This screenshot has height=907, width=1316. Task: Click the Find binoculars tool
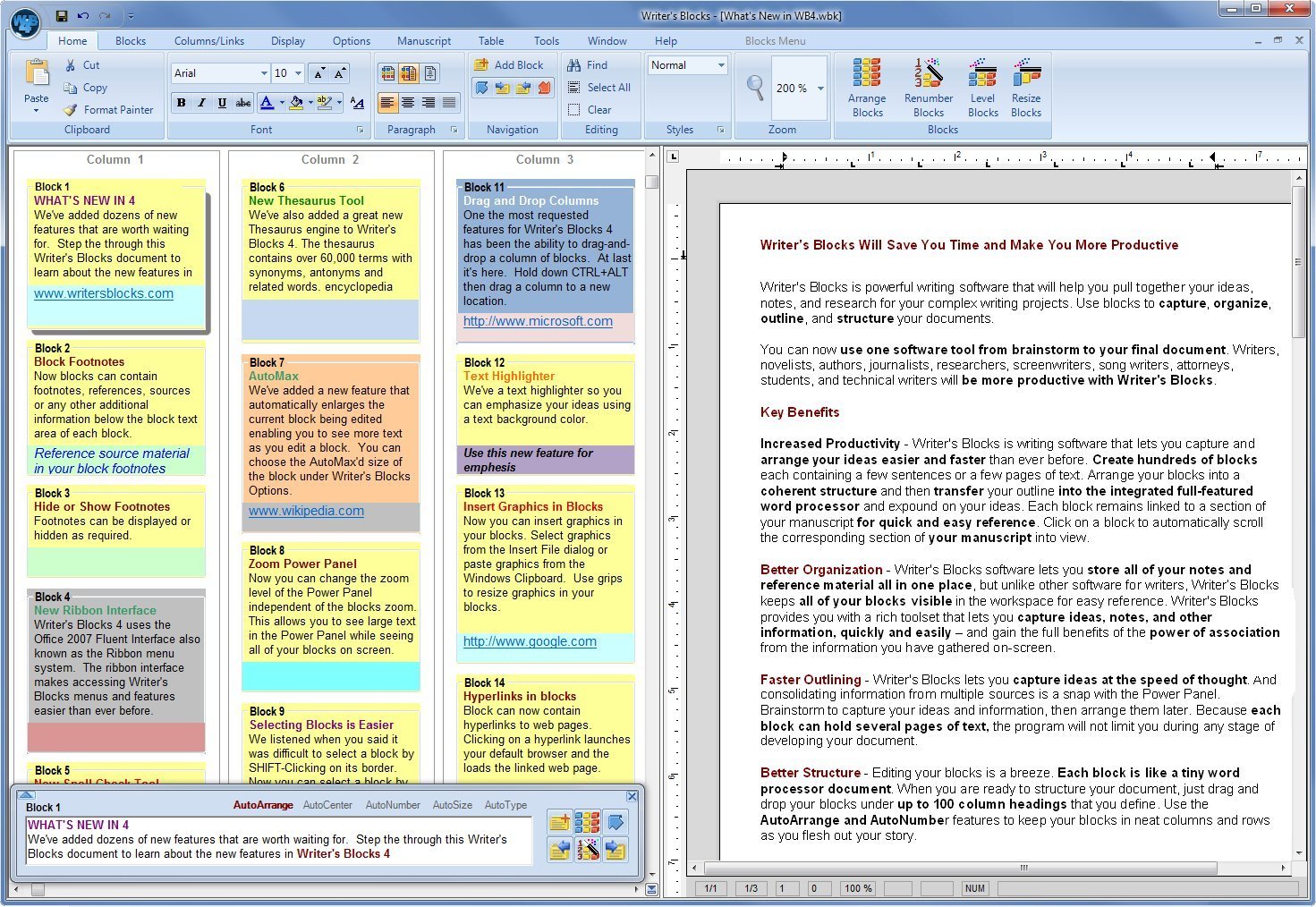(587, 65)
